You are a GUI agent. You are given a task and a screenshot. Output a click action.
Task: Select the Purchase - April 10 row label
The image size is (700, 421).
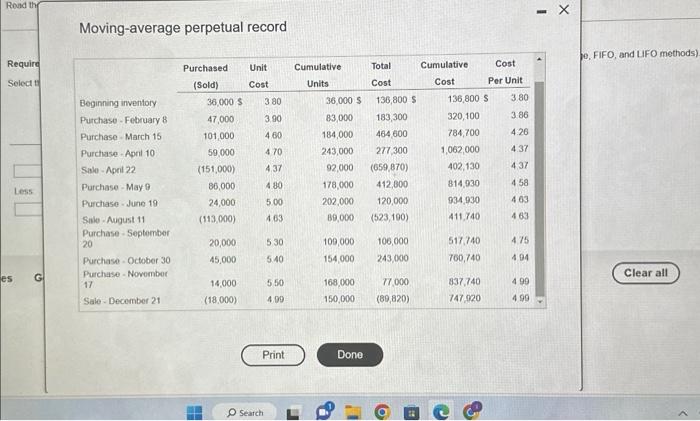(x=118, y=153)
